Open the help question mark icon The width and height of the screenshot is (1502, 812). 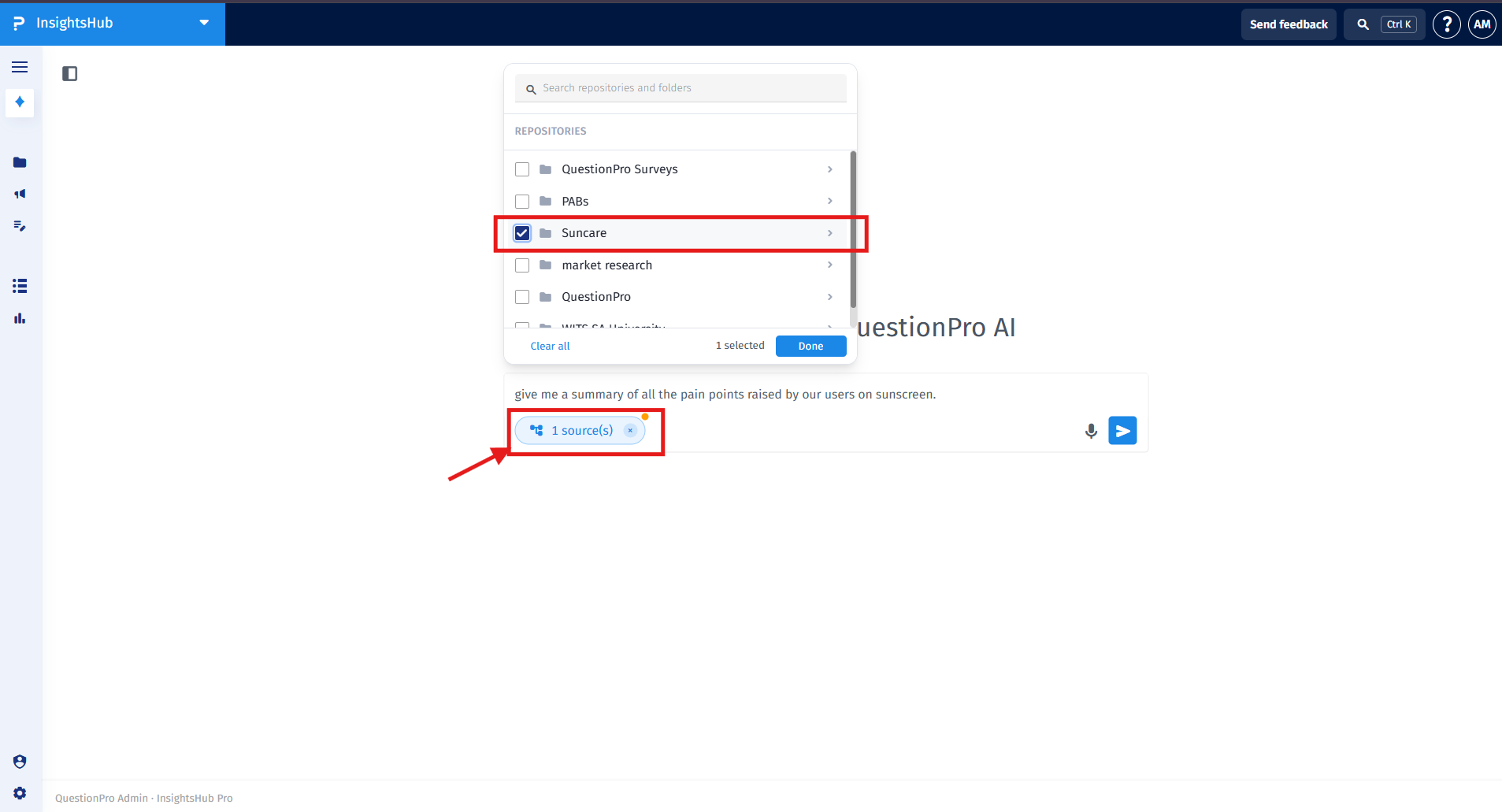1446,24
